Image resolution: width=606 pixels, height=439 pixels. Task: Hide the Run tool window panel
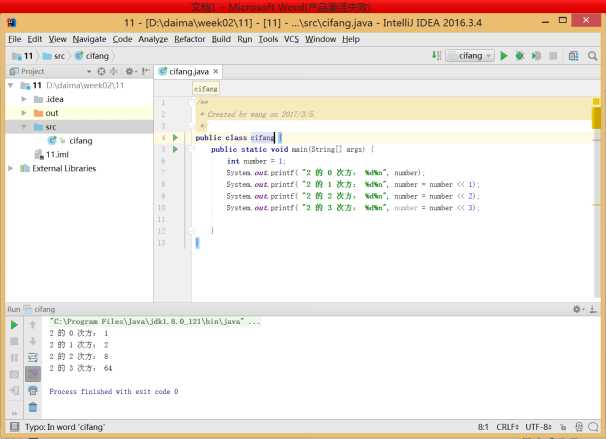click(592, 309)
